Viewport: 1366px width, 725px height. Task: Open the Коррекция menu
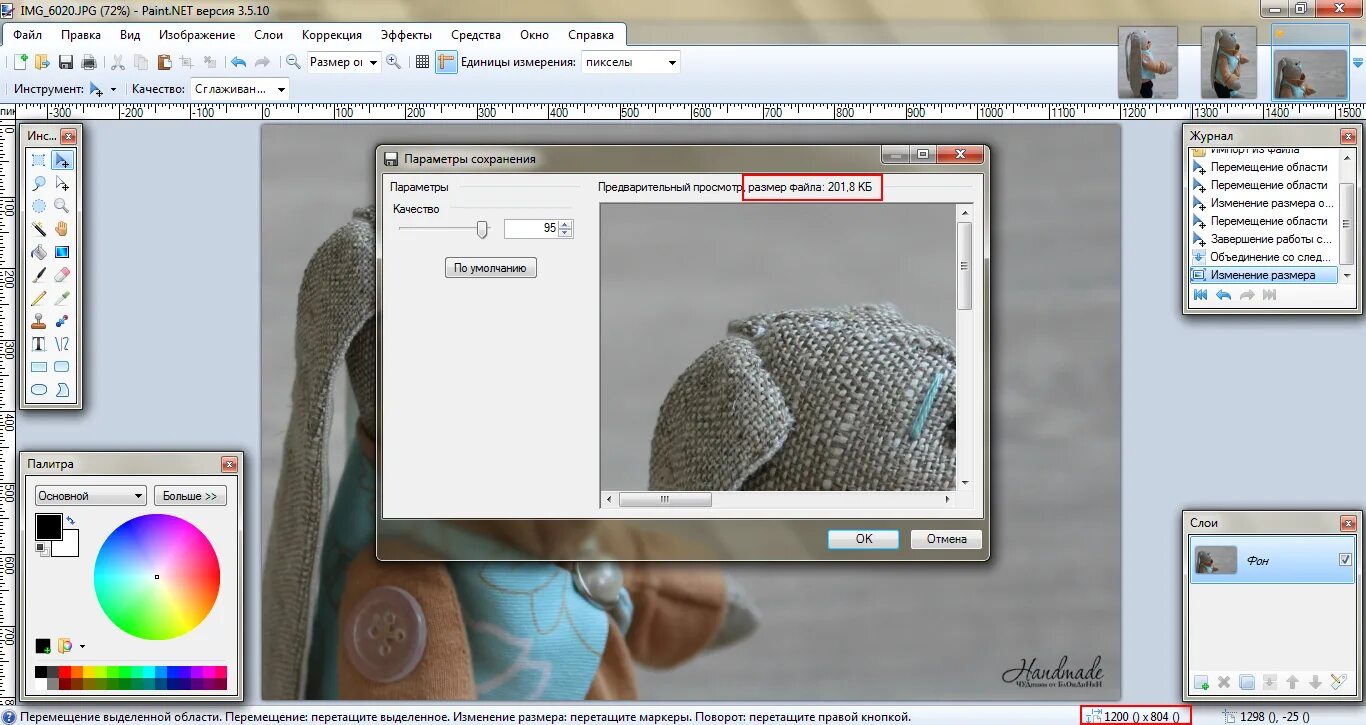(332, 35)
